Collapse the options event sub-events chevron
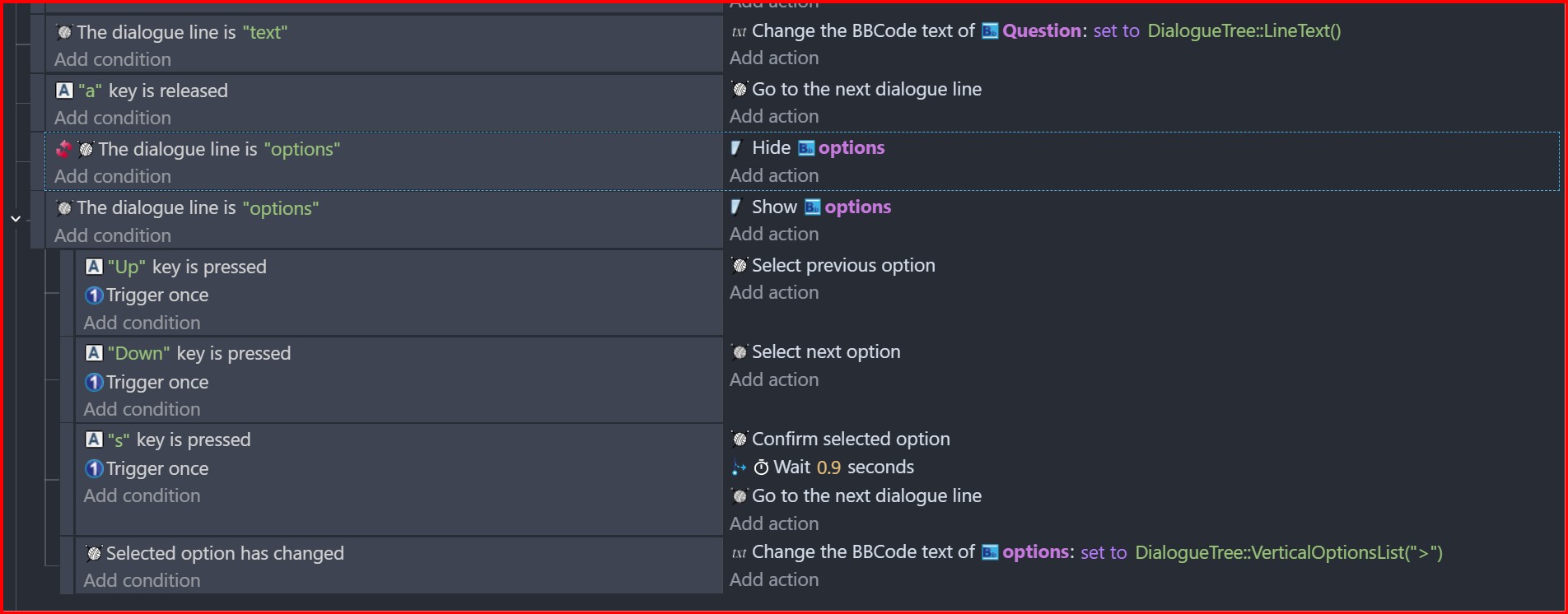Image resolution: width=1568 pixels, height=614 pixels. pos(16,219)
